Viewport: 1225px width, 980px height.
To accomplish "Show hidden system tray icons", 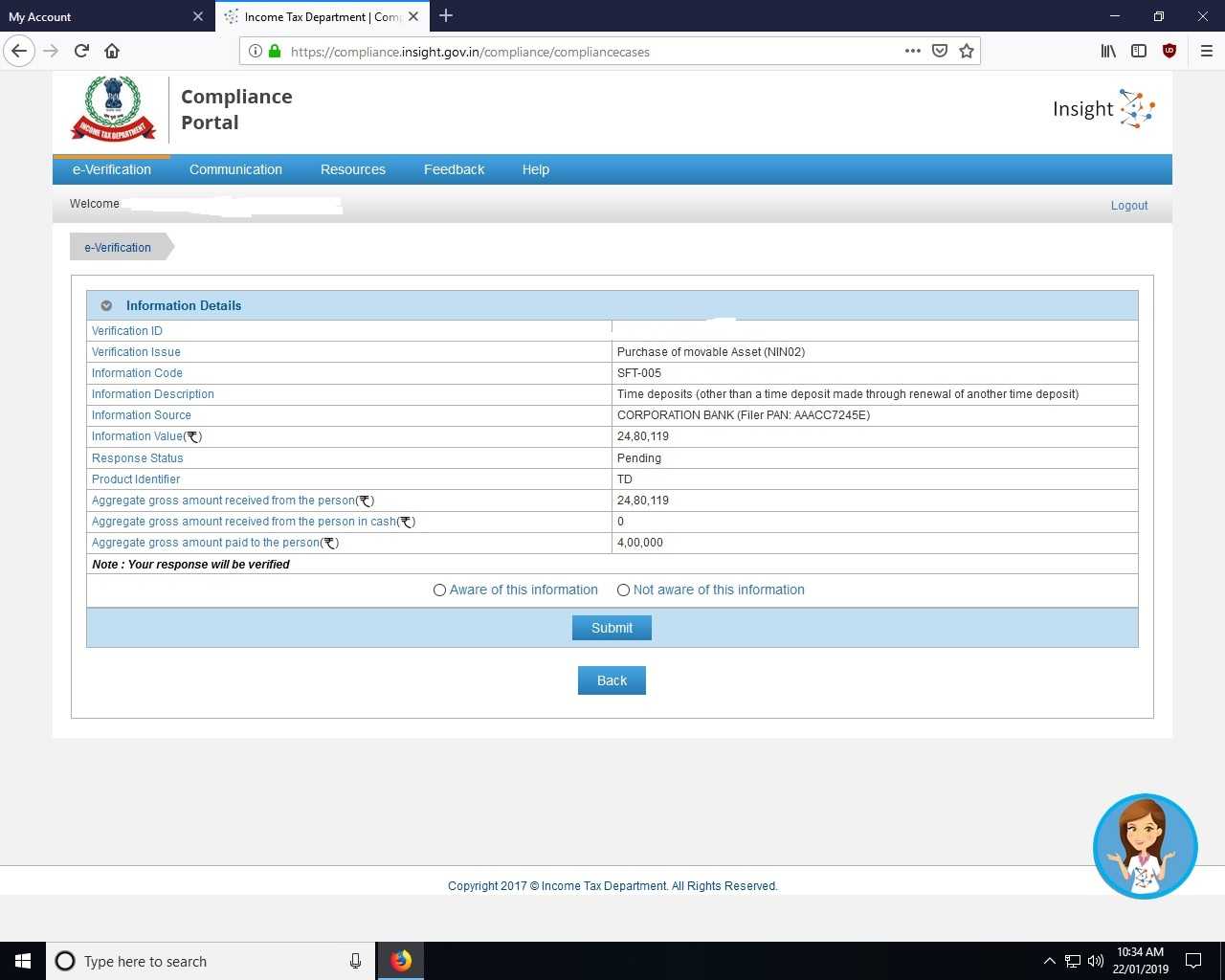I will (x=1049, y=961).
